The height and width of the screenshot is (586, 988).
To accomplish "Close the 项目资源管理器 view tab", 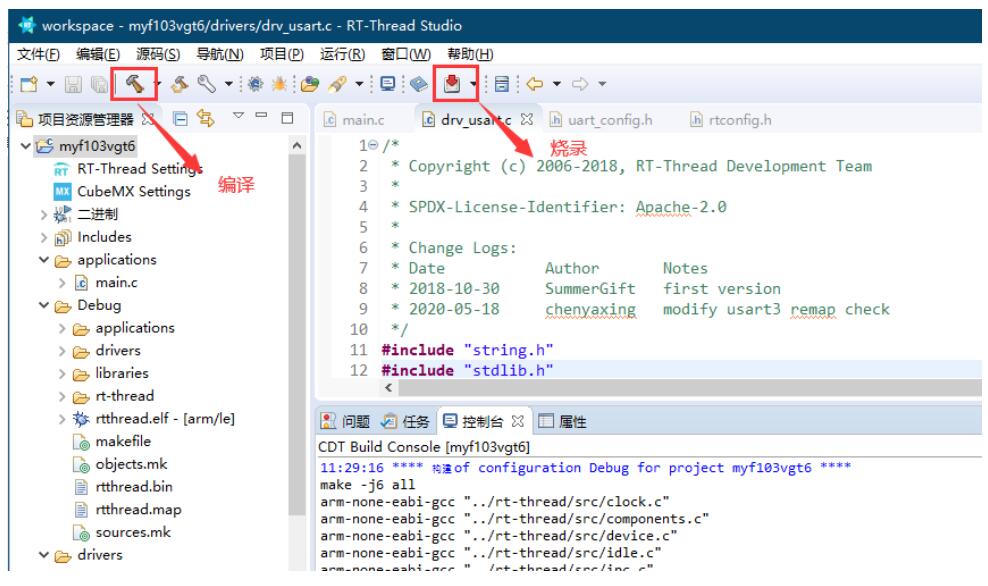I will (148, 118).
